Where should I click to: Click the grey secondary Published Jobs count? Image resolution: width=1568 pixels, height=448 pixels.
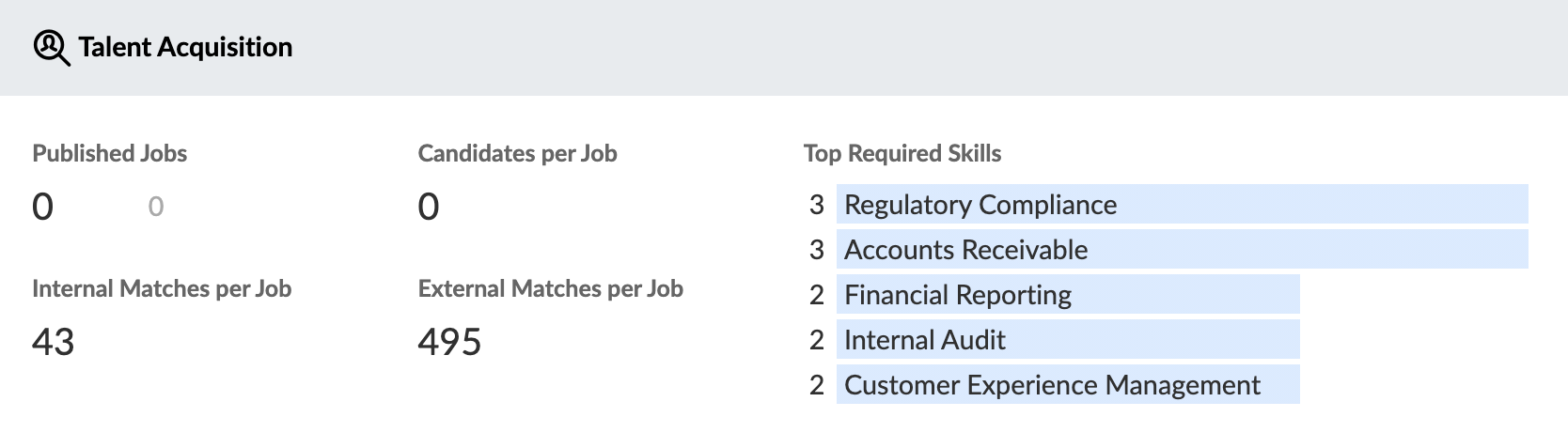156,207
